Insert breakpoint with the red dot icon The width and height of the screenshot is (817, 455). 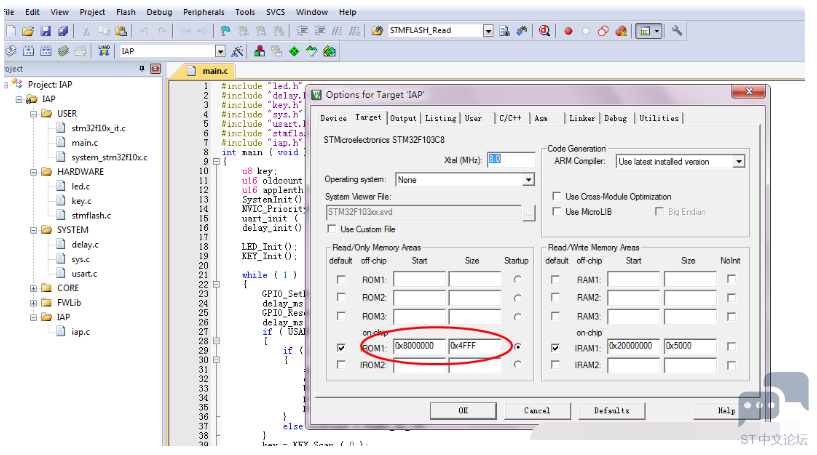coord(568,31)
